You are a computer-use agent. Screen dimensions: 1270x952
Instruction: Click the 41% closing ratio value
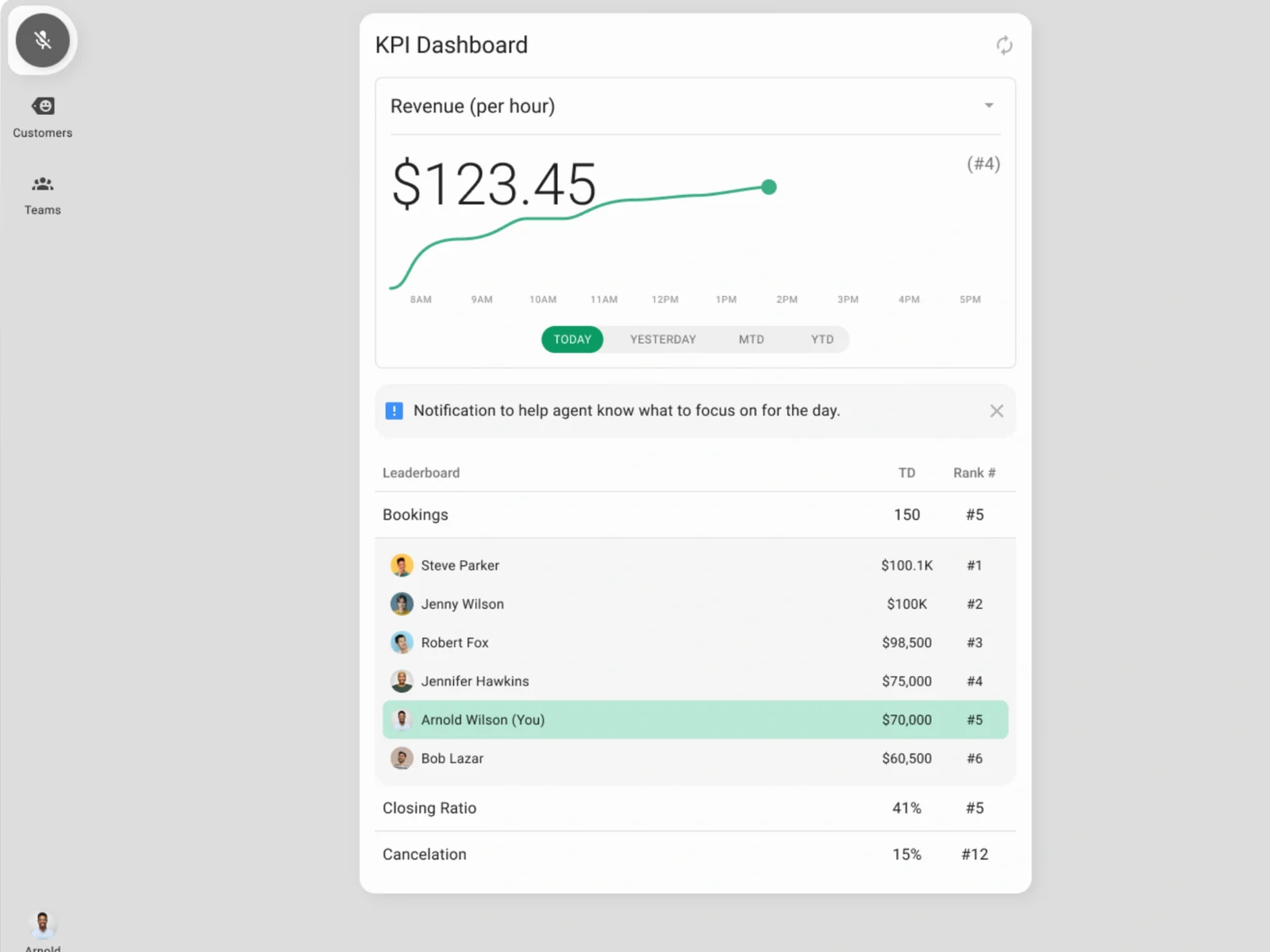click(906, 808)
